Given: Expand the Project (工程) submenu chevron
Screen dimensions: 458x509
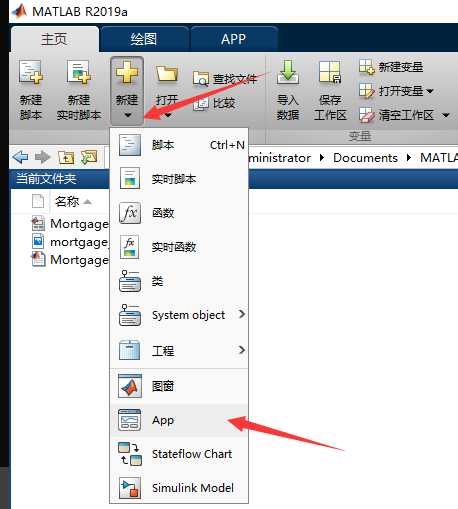Looking at the screenshot, I should [242, 350].
